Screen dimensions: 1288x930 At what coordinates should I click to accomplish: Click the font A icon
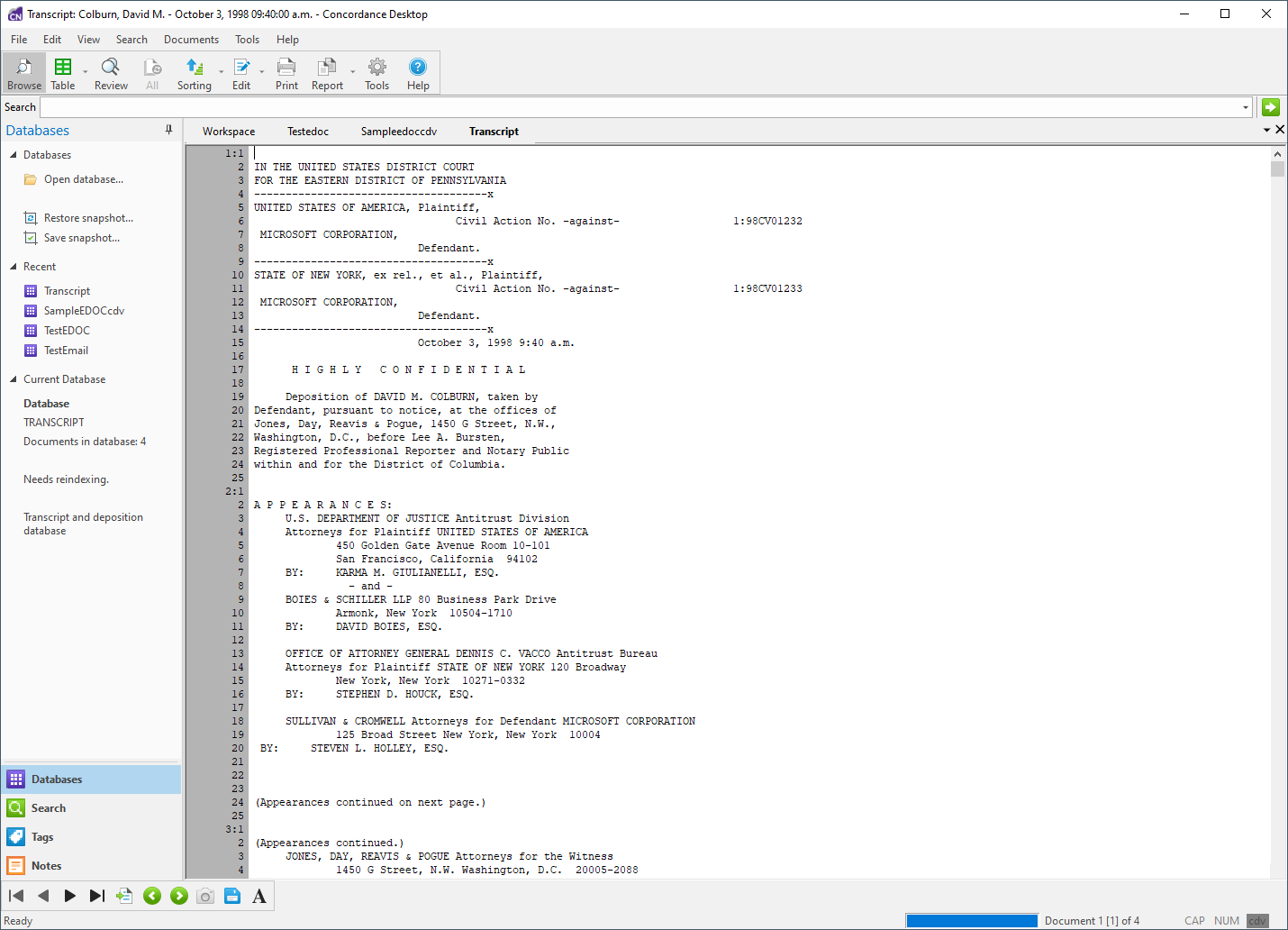pos(259,896)
